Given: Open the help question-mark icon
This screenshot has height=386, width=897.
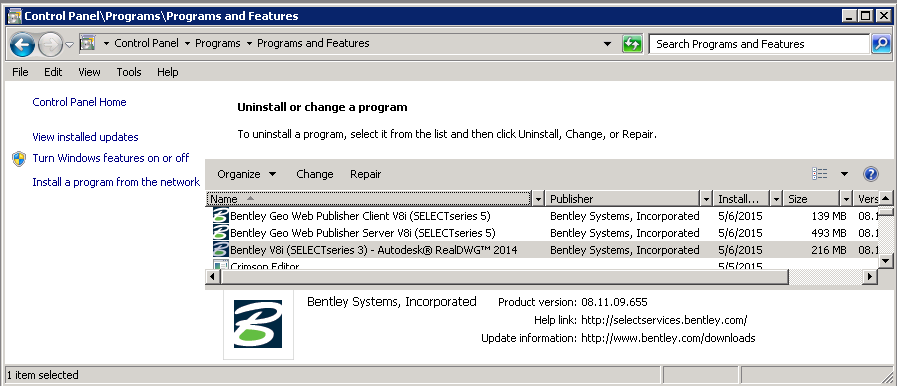Looking at the screenshot, I should [870, 174].
